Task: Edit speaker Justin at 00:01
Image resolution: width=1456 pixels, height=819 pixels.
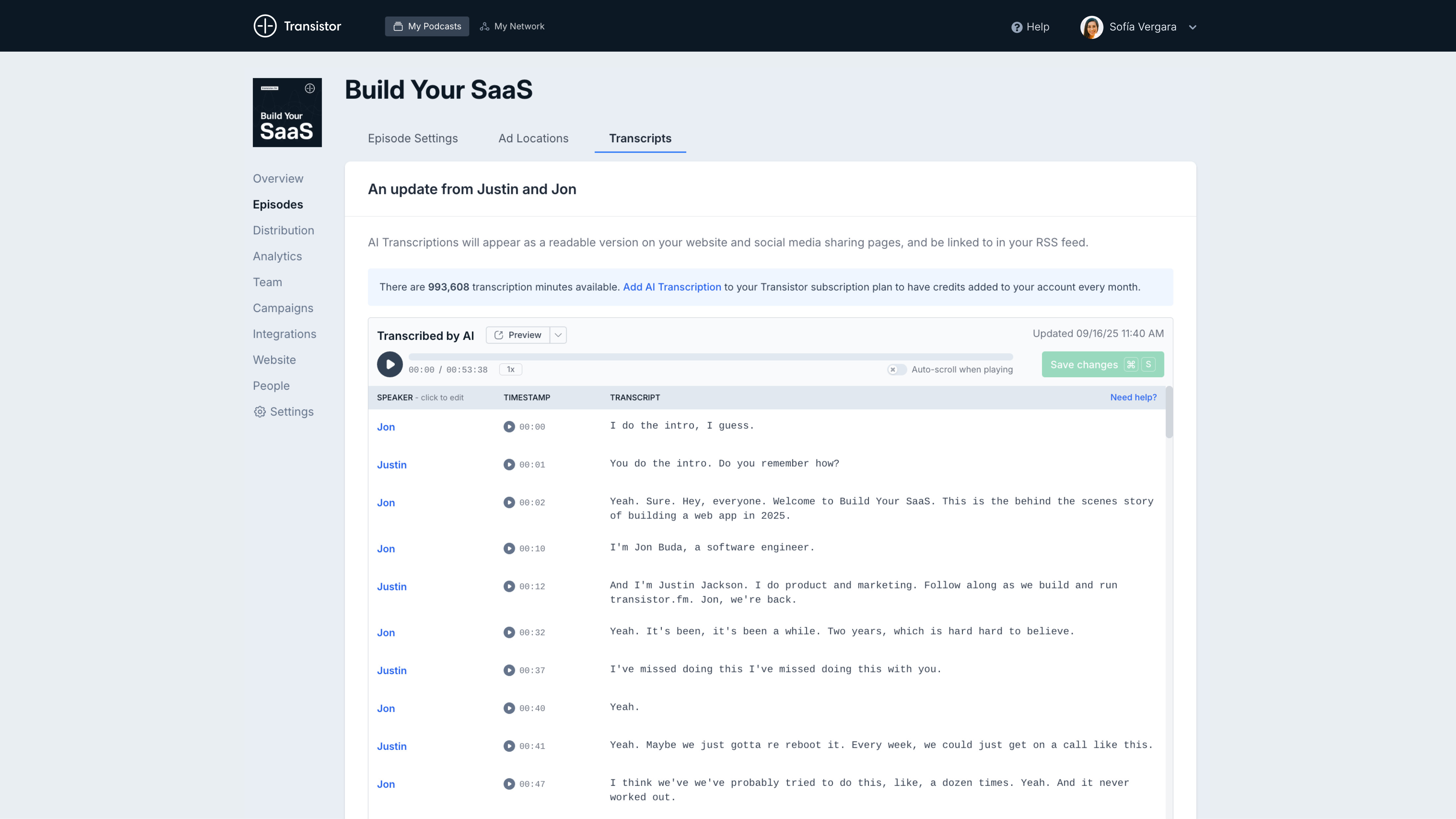Action: [x=392, y=465]
